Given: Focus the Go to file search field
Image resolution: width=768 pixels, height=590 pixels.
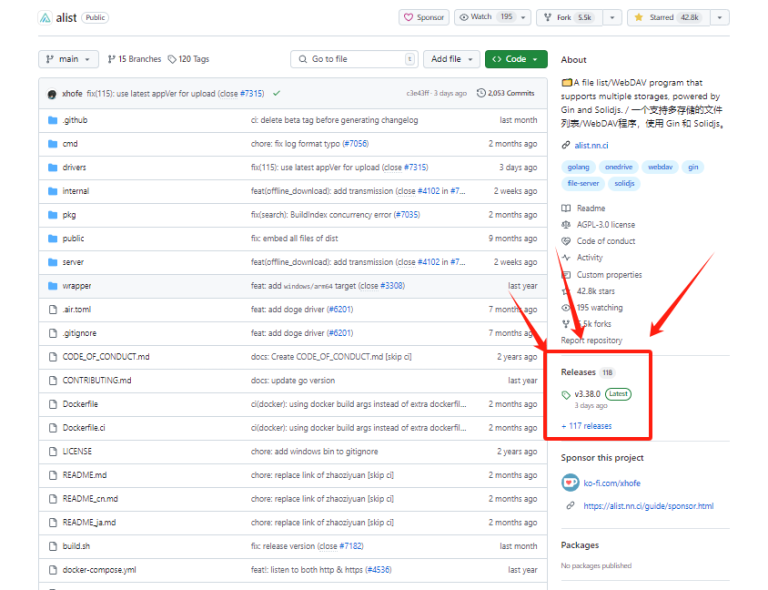Looking at the screenshot, I should pyautogui.click(x=355, y=59).
